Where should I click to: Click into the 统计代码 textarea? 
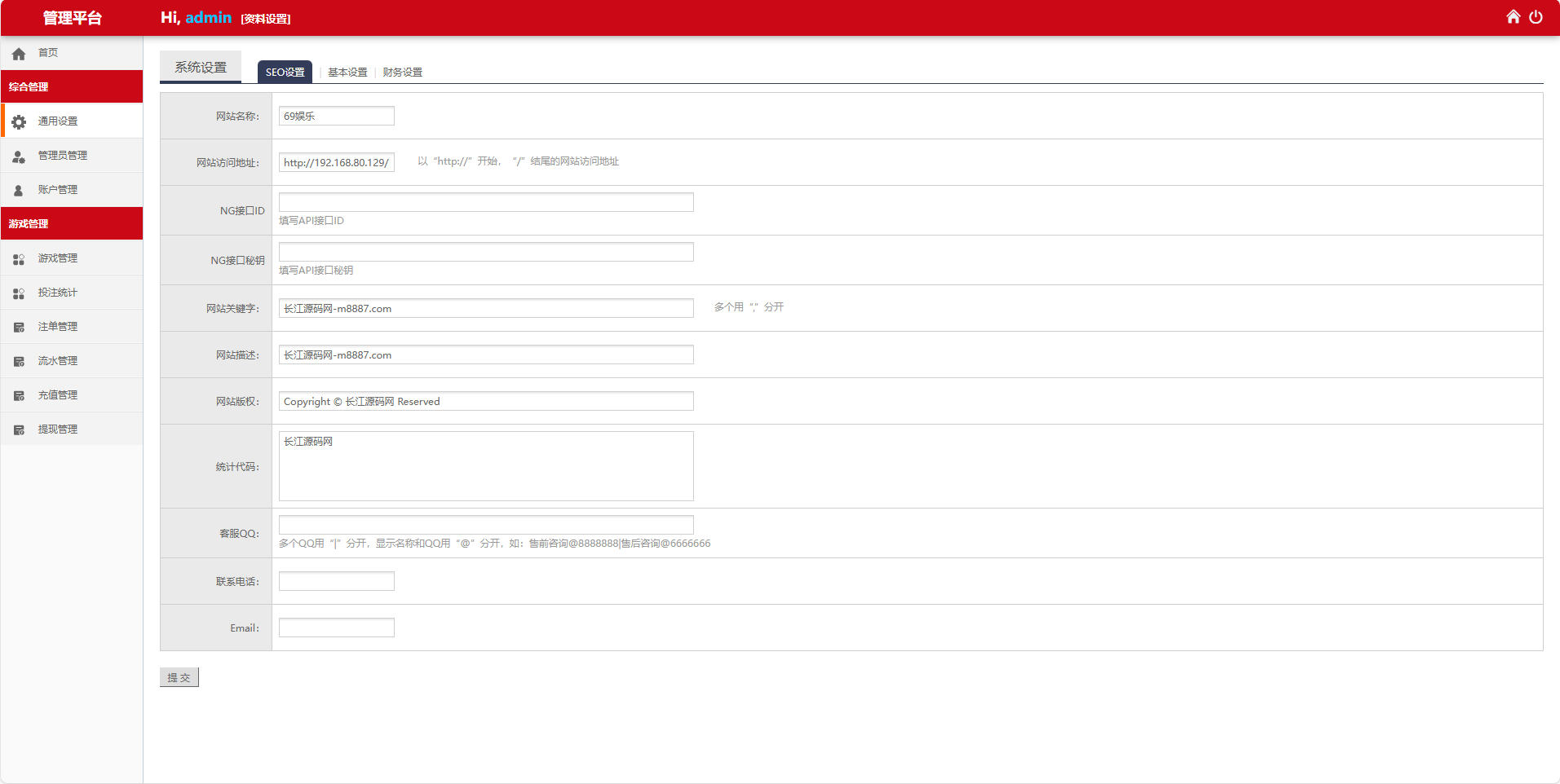click(486, 466)
